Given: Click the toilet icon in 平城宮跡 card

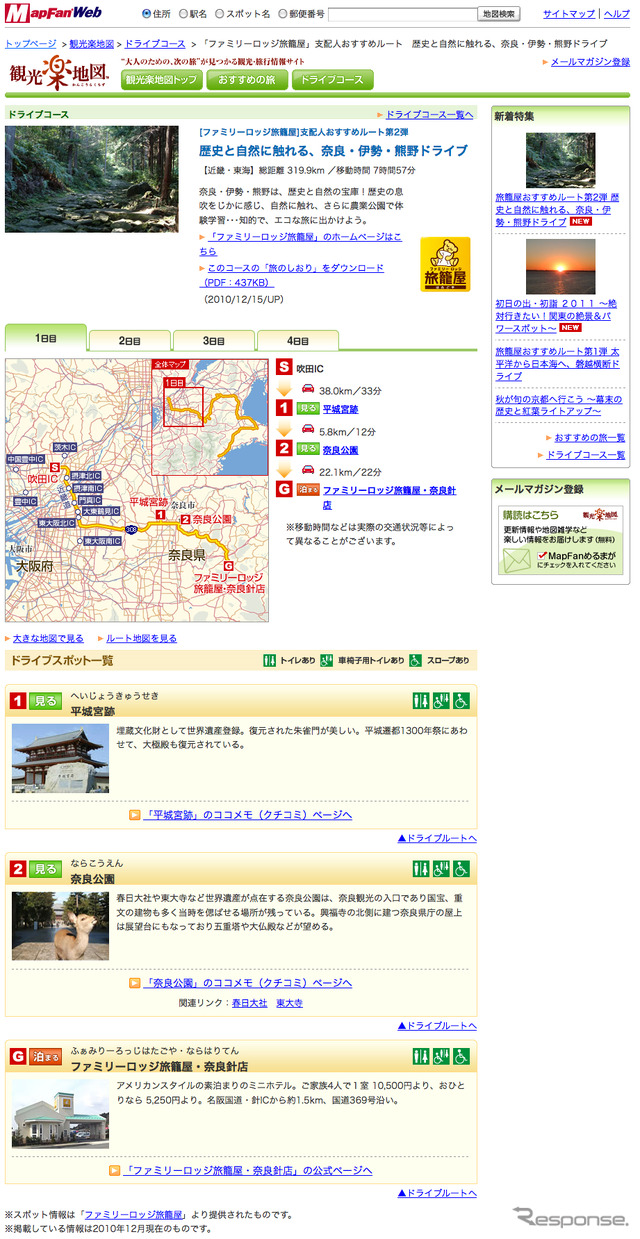Looking at the screenshot, I should coord(421,701).
